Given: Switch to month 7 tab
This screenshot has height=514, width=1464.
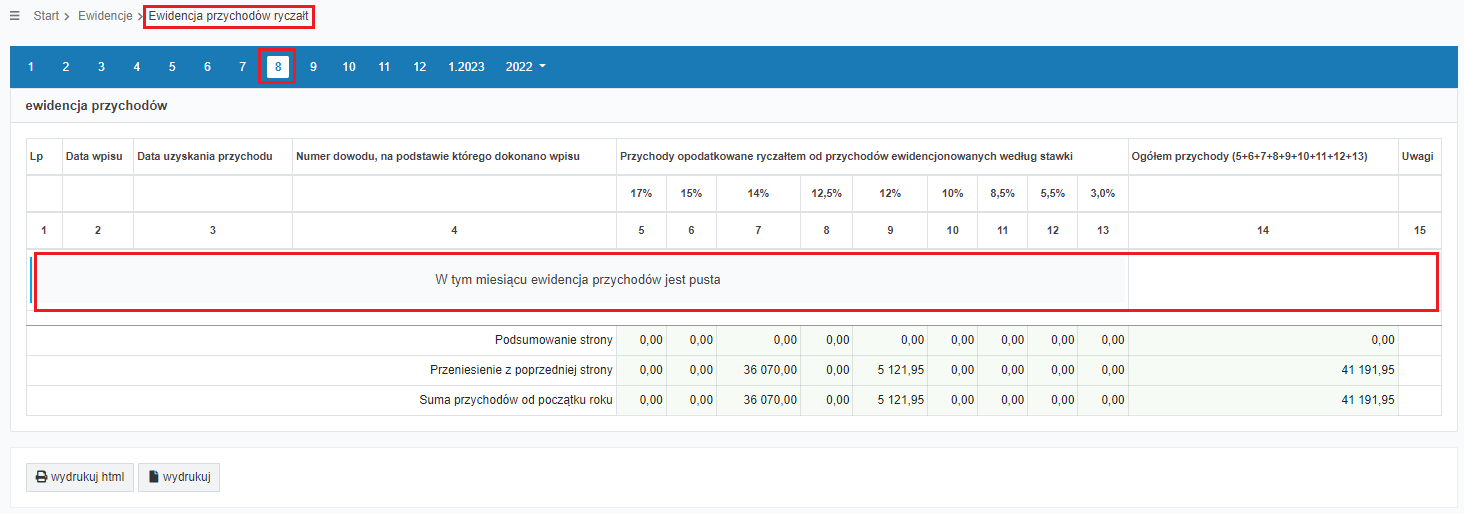Looking at the screenshot, I should (x=242, y=67).
